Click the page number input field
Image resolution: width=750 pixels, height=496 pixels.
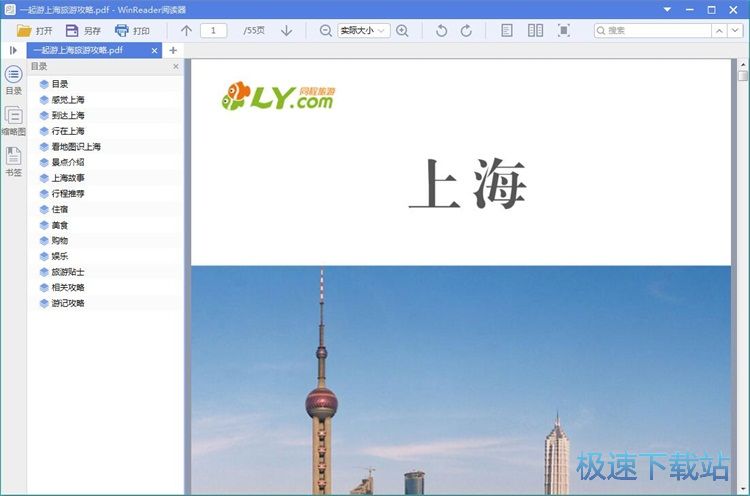[213, 31]
